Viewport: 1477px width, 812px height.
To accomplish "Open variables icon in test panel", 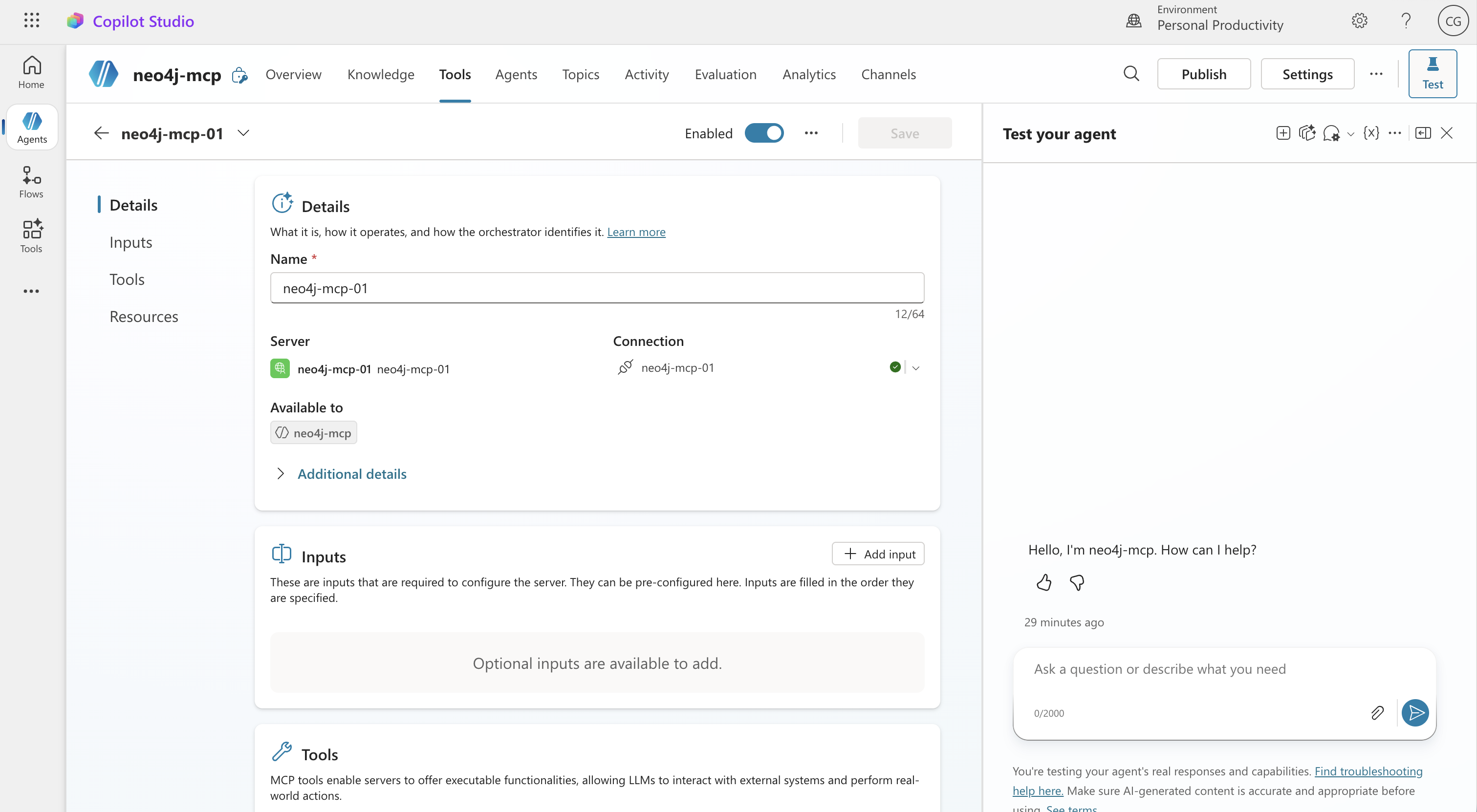I will click(x=1371, y=133).
